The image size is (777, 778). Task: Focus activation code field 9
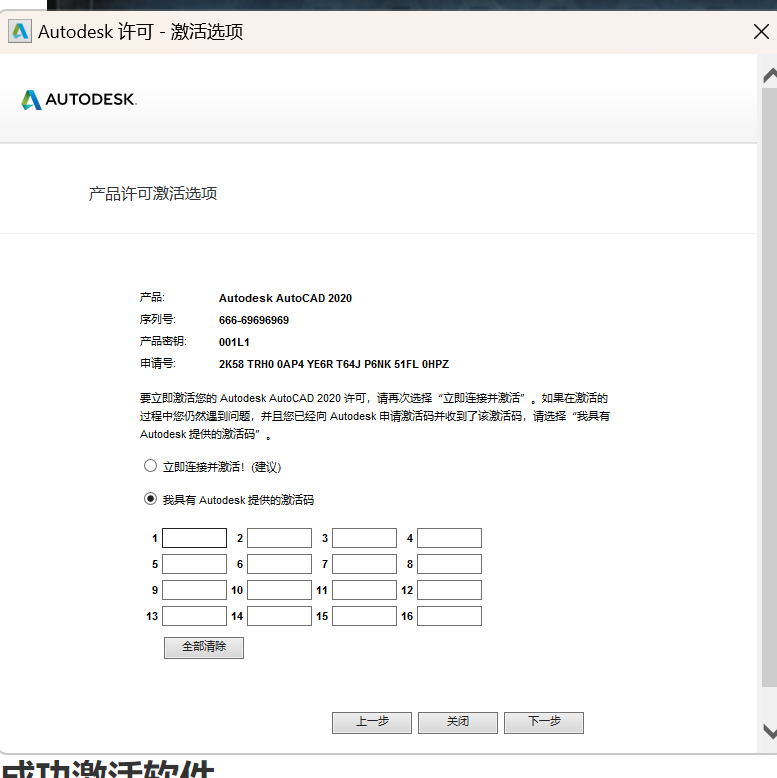click(194, 590)
